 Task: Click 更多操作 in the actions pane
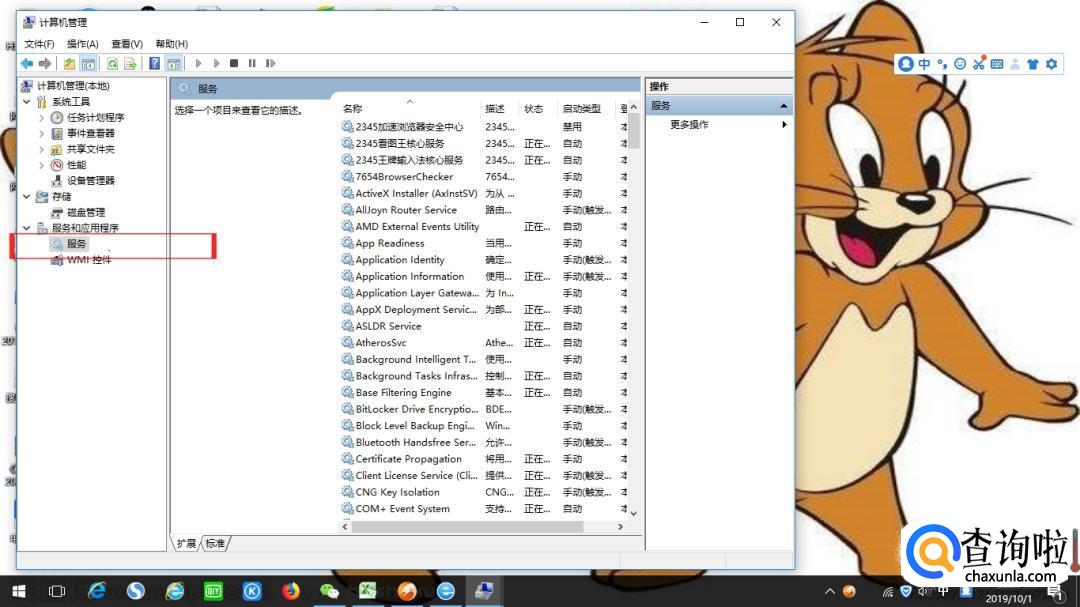click(x=689, y=125)
